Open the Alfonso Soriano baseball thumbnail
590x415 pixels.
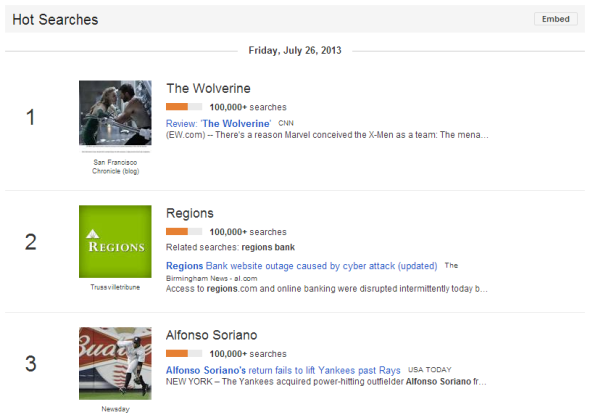(x=115, y=363)
